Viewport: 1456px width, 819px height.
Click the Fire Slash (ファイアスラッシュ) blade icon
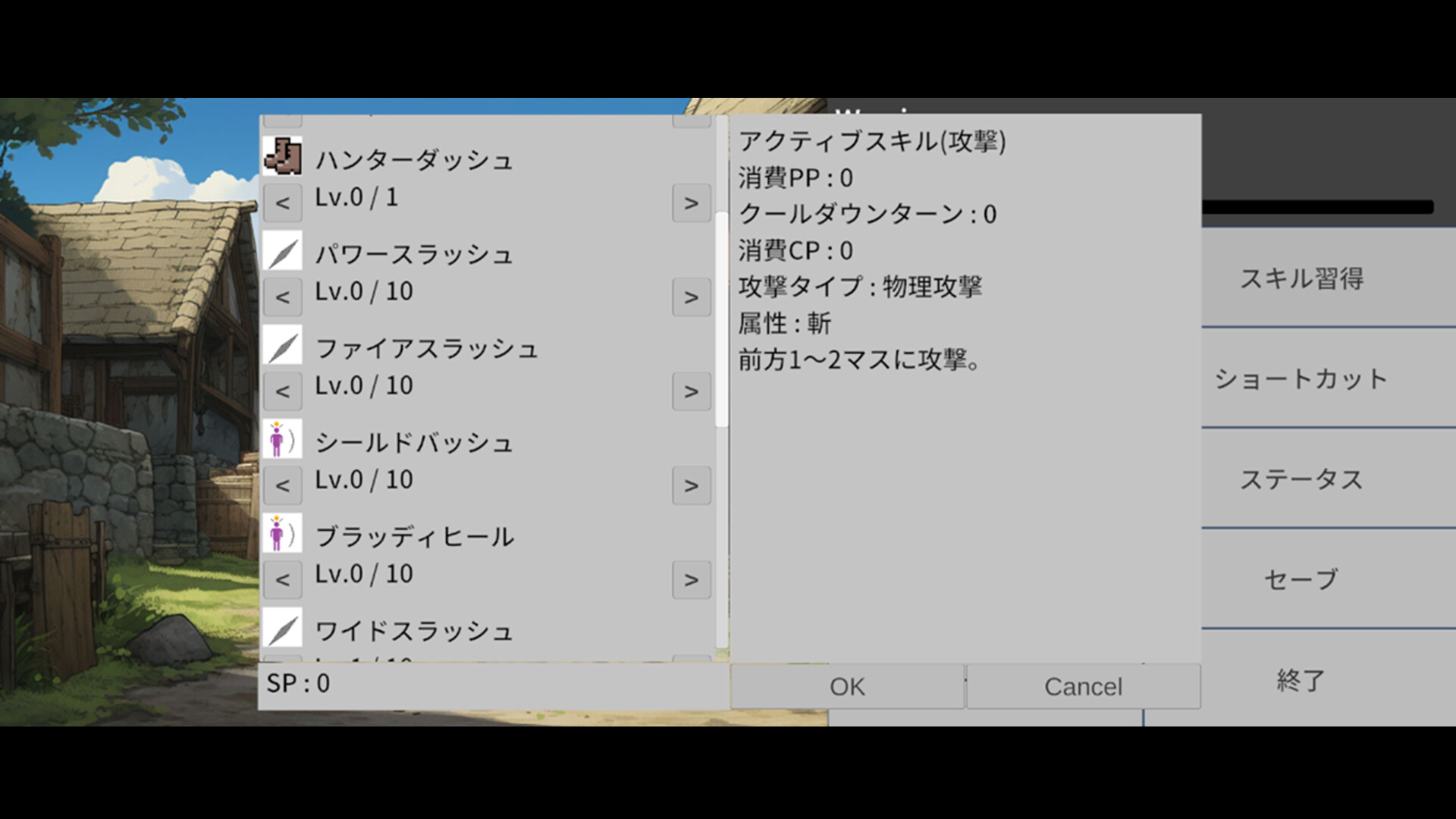[x=282, y=345]
